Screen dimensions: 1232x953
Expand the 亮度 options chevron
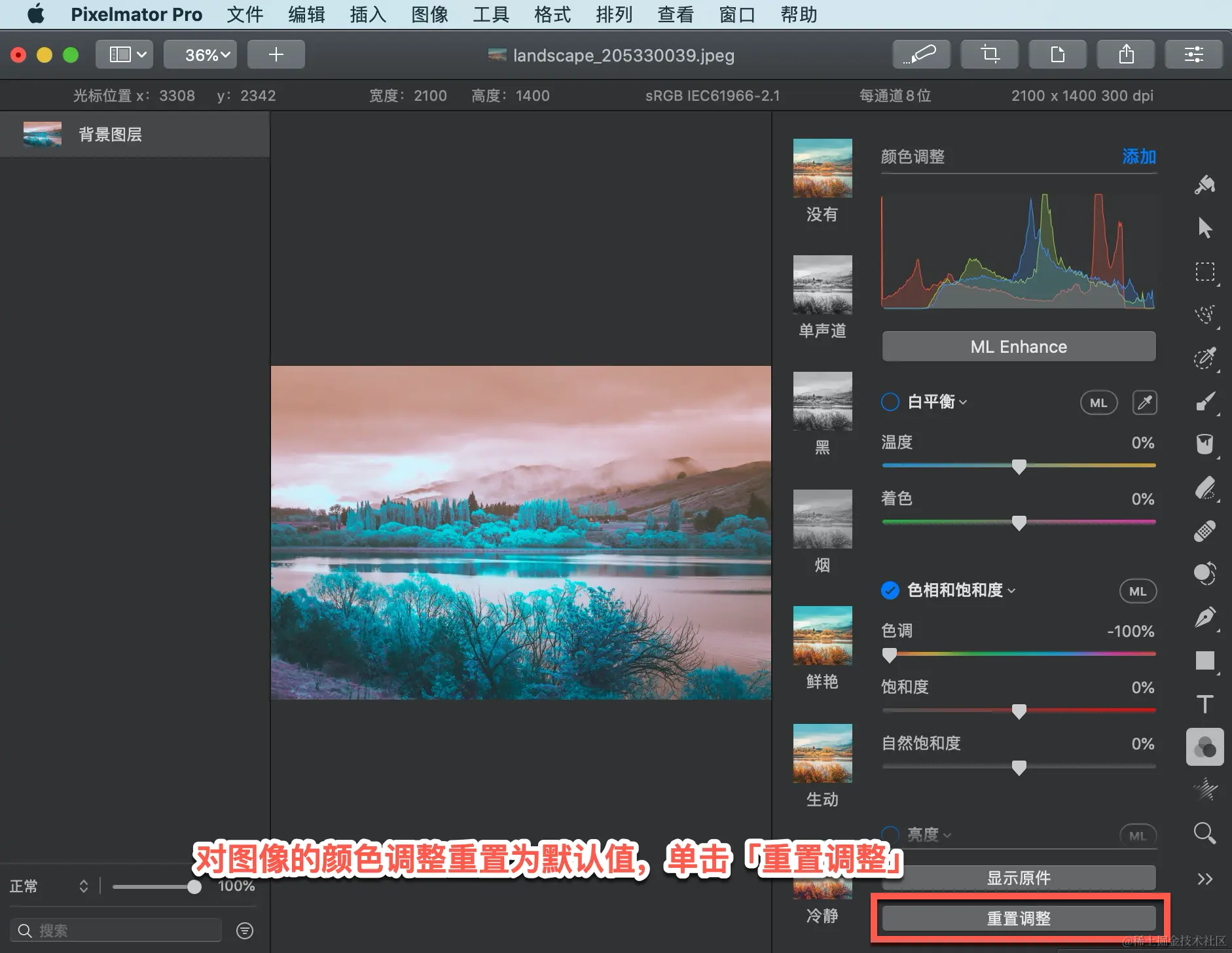947,835
